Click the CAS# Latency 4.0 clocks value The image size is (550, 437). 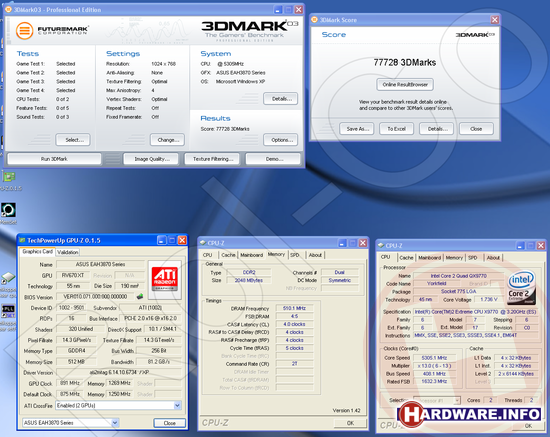coord(294,324)
